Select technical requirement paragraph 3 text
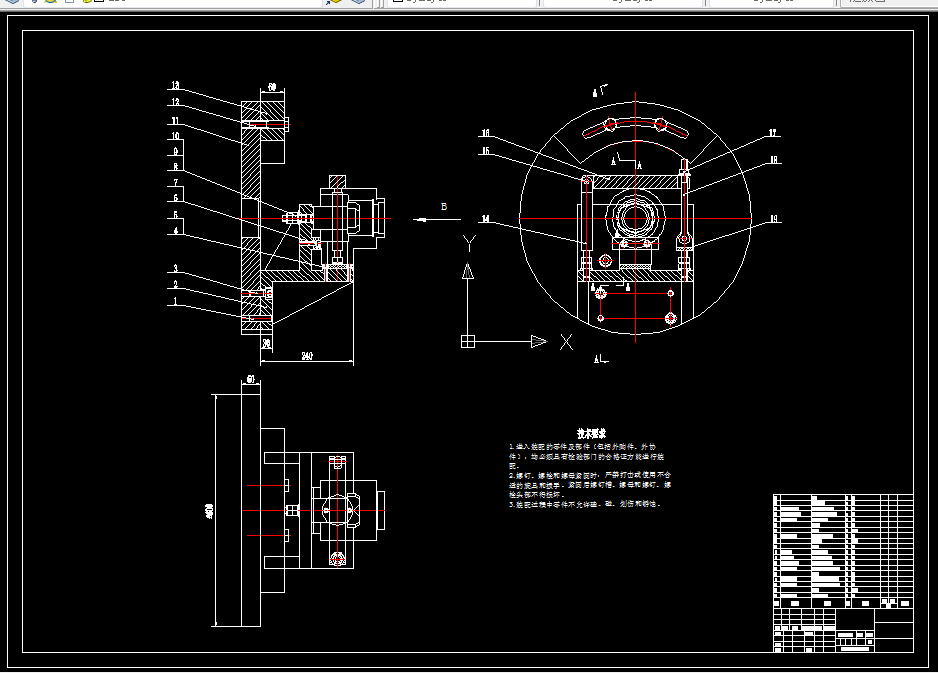Viewport: 938px width, 673px height. coord(585,504)
